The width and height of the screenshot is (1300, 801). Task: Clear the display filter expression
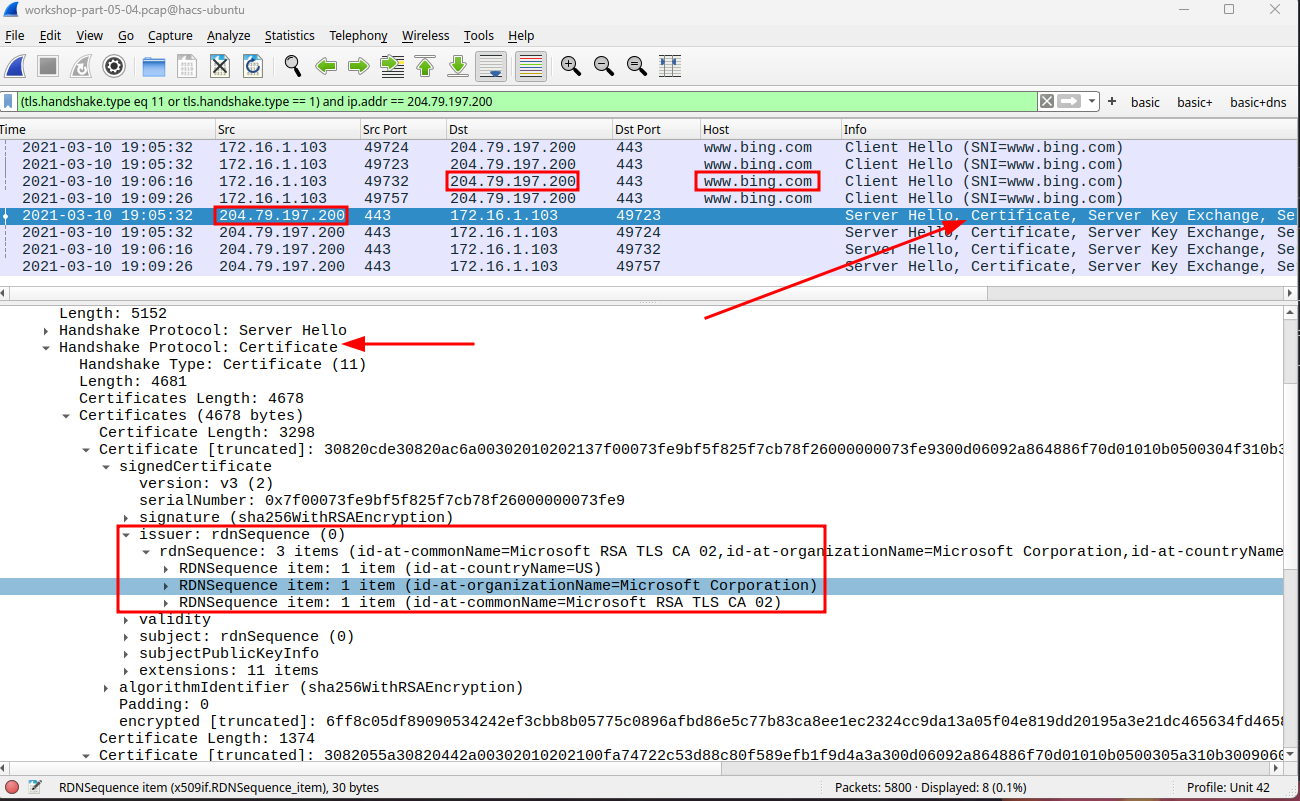1046,102
